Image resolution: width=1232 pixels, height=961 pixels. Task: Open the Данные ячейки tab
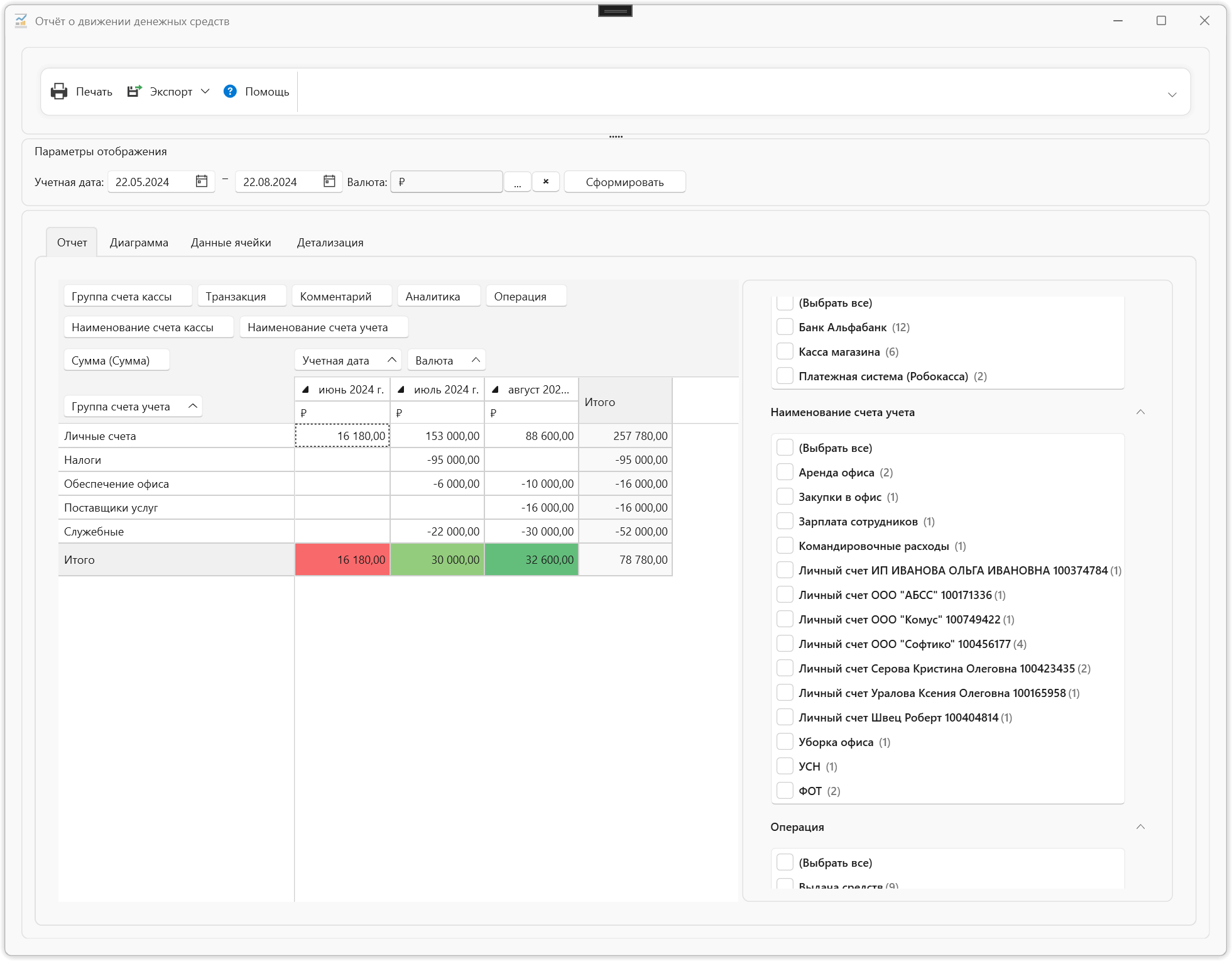coord(231,243)
